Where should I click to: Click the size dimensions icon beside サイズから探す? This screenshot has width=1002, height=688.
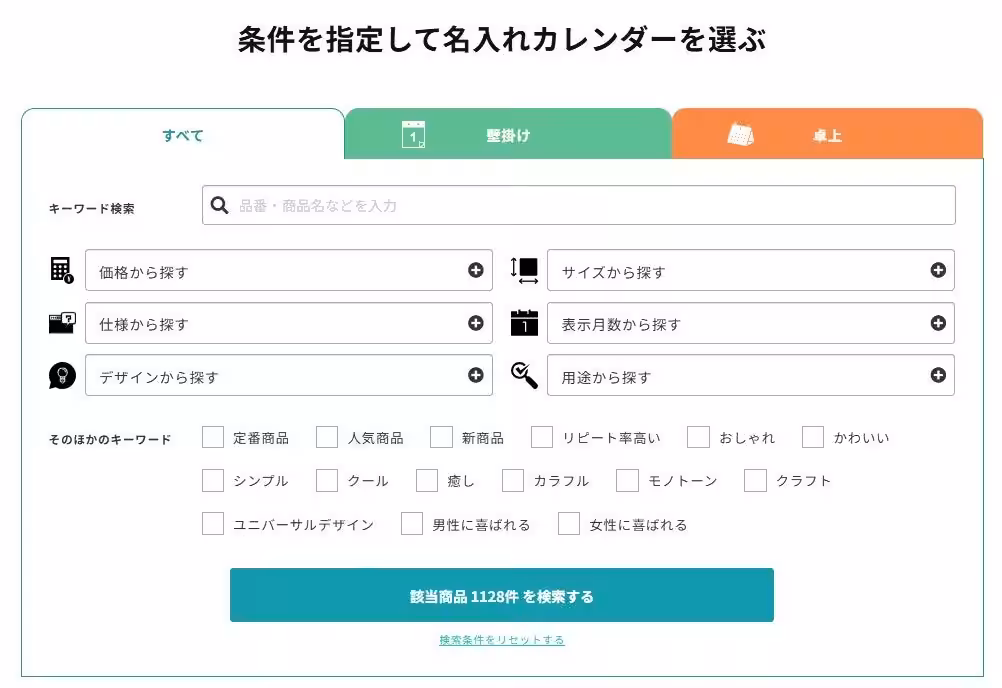point(524,270)
